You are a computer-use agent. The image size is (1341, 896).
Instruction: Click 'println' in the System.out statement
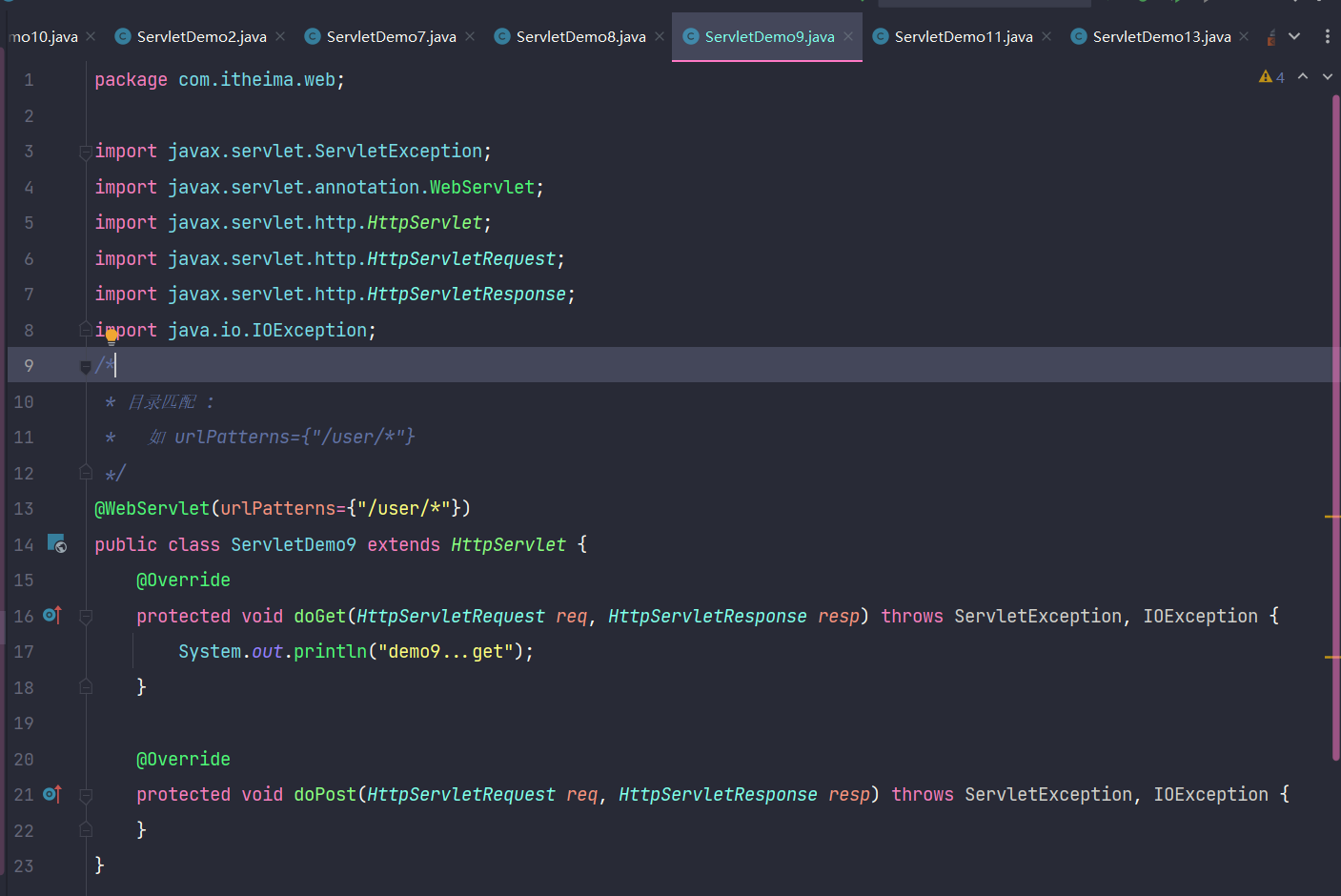tap(330, 652)
